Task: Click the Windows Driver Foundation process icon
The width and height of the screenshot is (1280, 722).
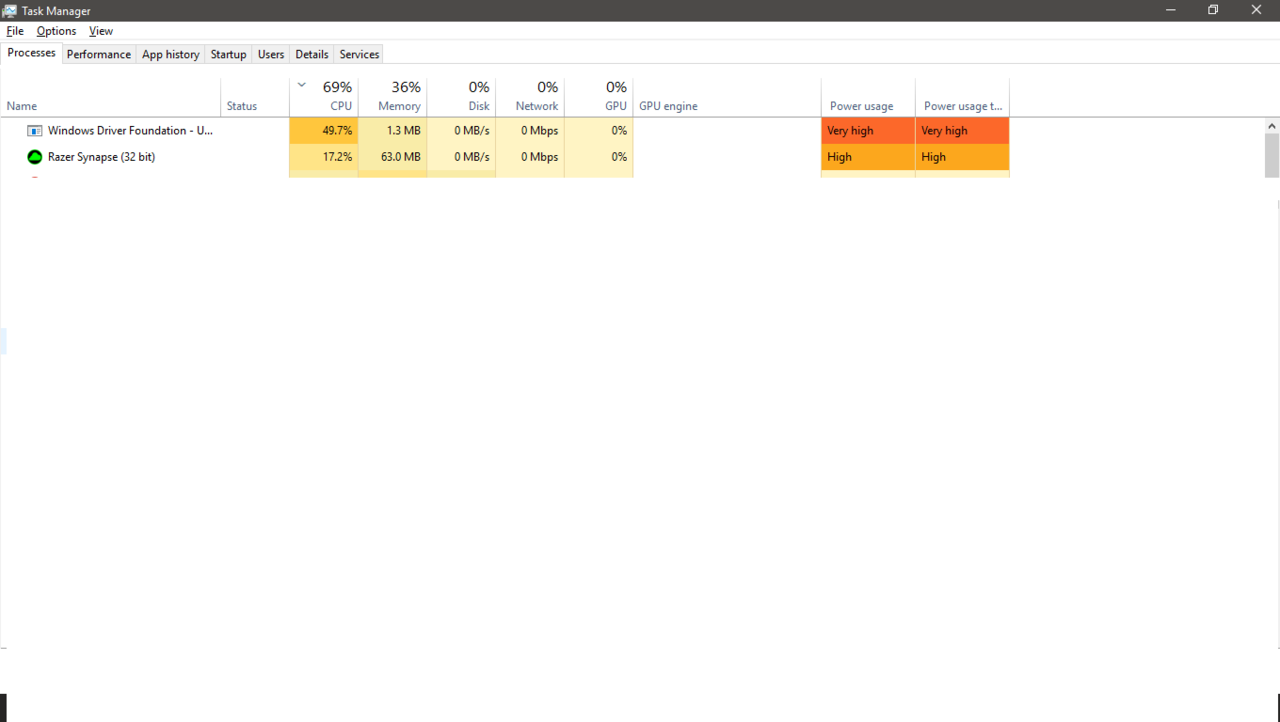Action: pos(35,131)
